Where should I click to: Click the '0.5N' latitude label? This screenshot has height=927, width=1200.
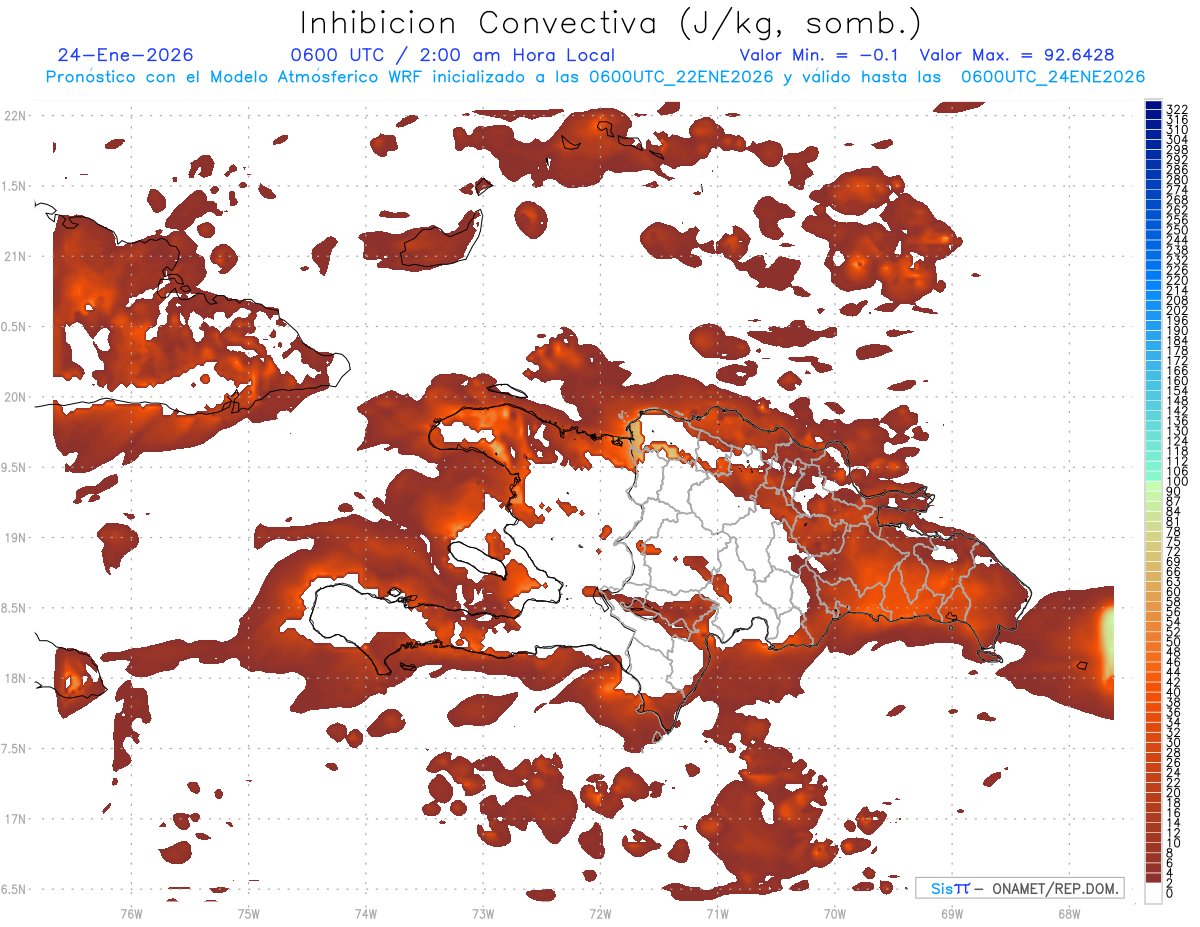15,327
